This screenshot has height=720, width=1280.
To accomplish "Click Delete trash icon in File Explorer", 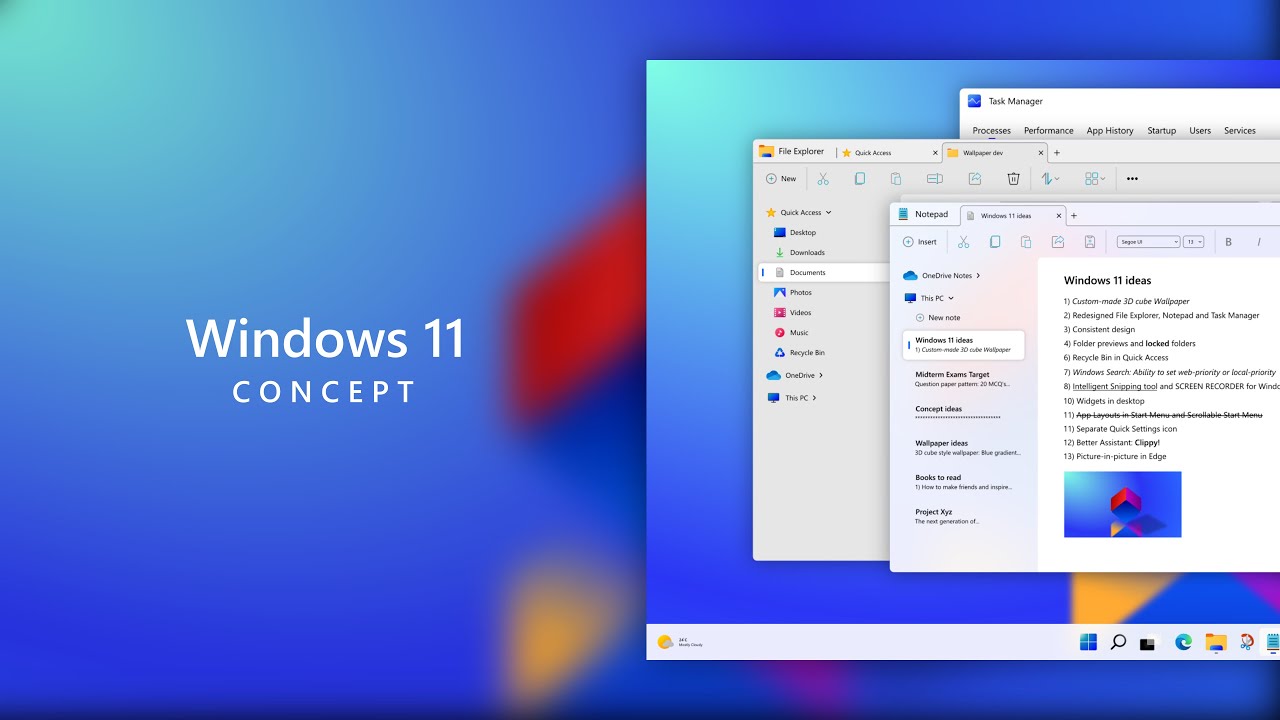I will pos(1013,179).
